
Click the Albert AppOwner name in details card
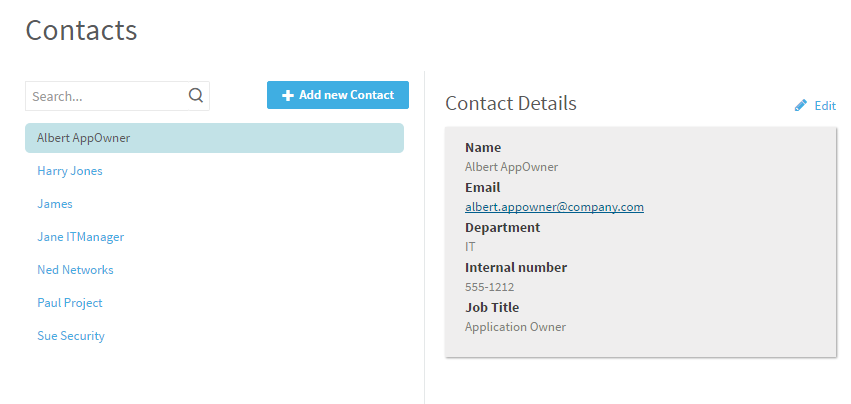coord(511,167)
